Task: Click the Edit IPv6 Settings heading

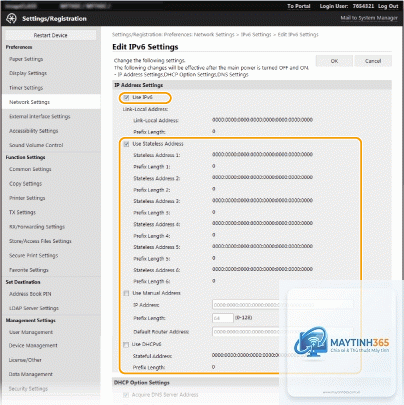Action: point(145,47)
